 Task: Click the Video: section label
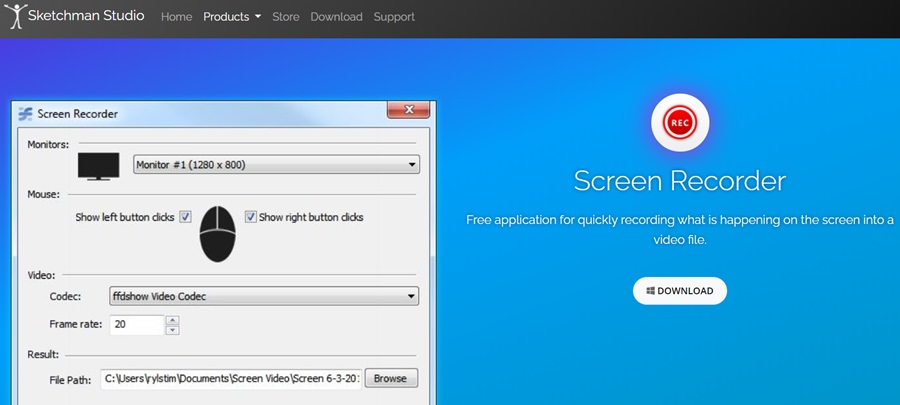[x=41, y=275]
